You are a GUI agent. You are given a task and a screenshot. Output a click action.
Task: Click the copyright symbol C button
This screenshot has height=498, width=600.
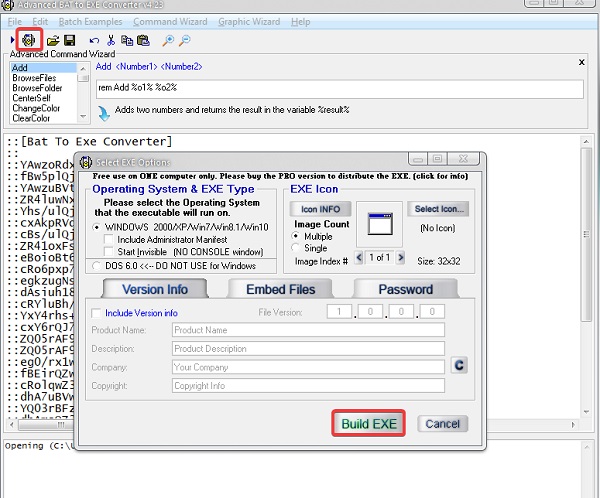pyautogui.click(x=460, y=366)
